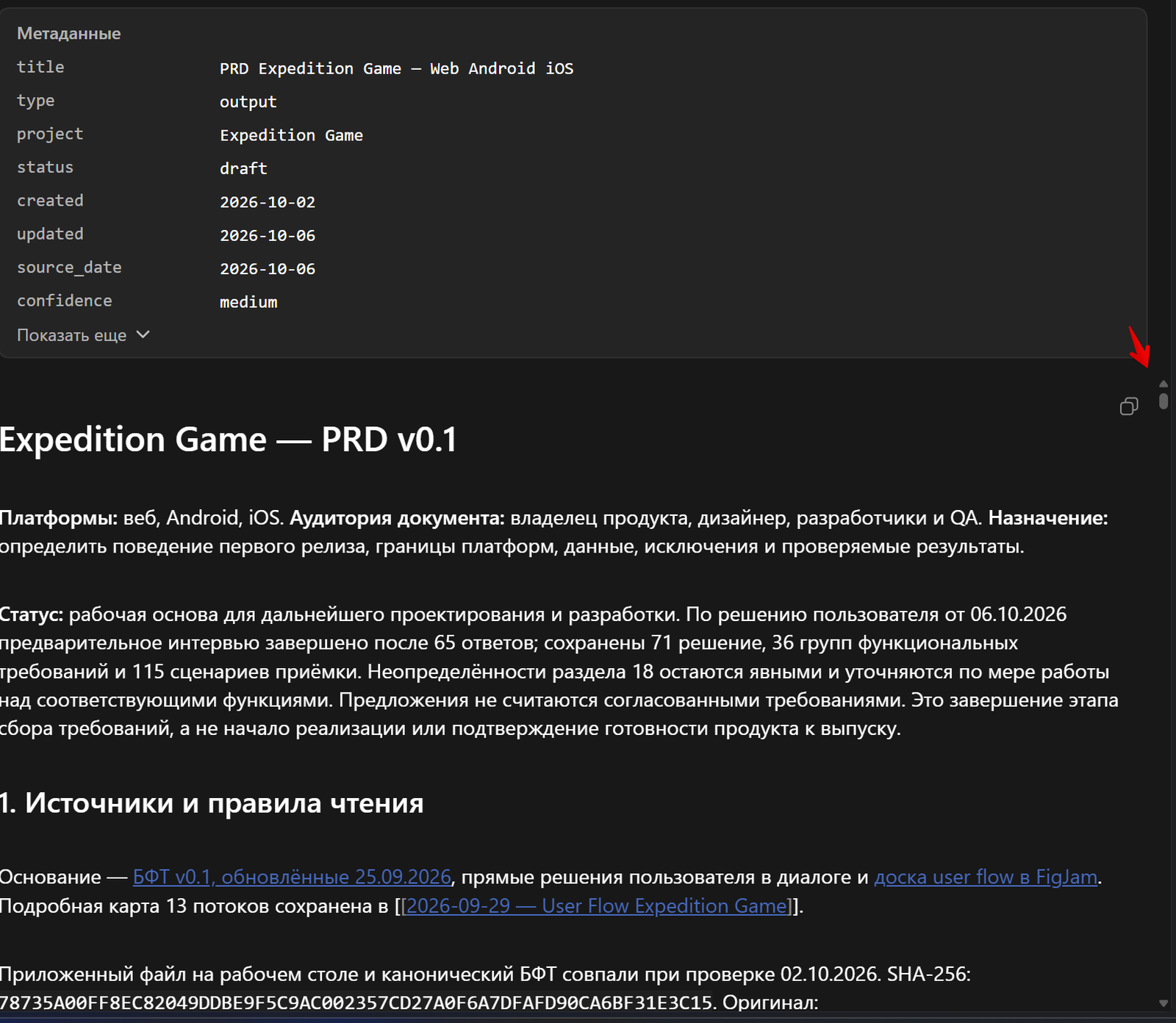Open the 2026-09-29 User Flow Expedition Game link
Screen dimensions: 1176x1023
pyautogui.click(x=597, y=905)
